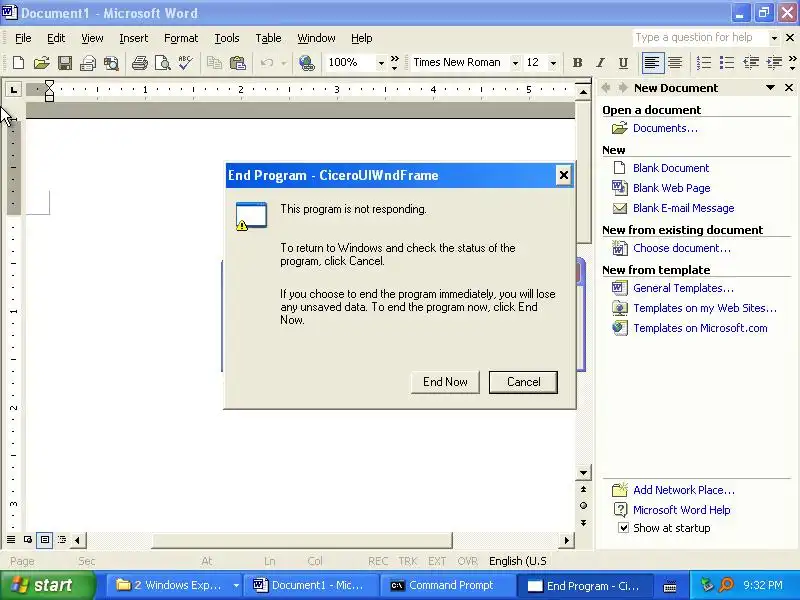
Task: Run Spelling and Grammar check icon
Action: coord(185,63)
